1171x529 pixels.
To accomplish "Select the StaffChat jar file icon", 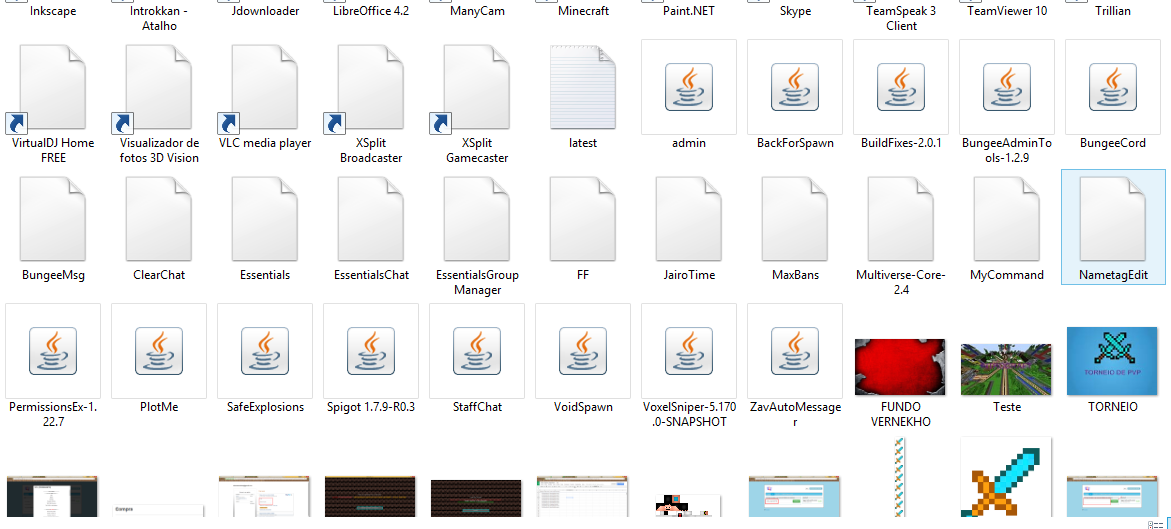I will [476, 351].
